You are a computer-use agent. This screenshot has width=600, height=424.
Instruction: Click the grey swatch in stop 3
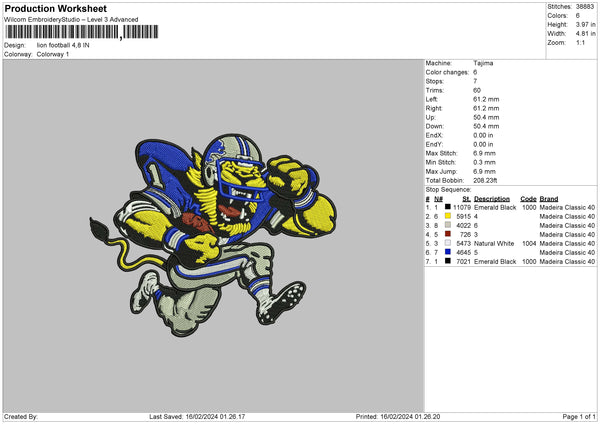[x=447, y=225]
